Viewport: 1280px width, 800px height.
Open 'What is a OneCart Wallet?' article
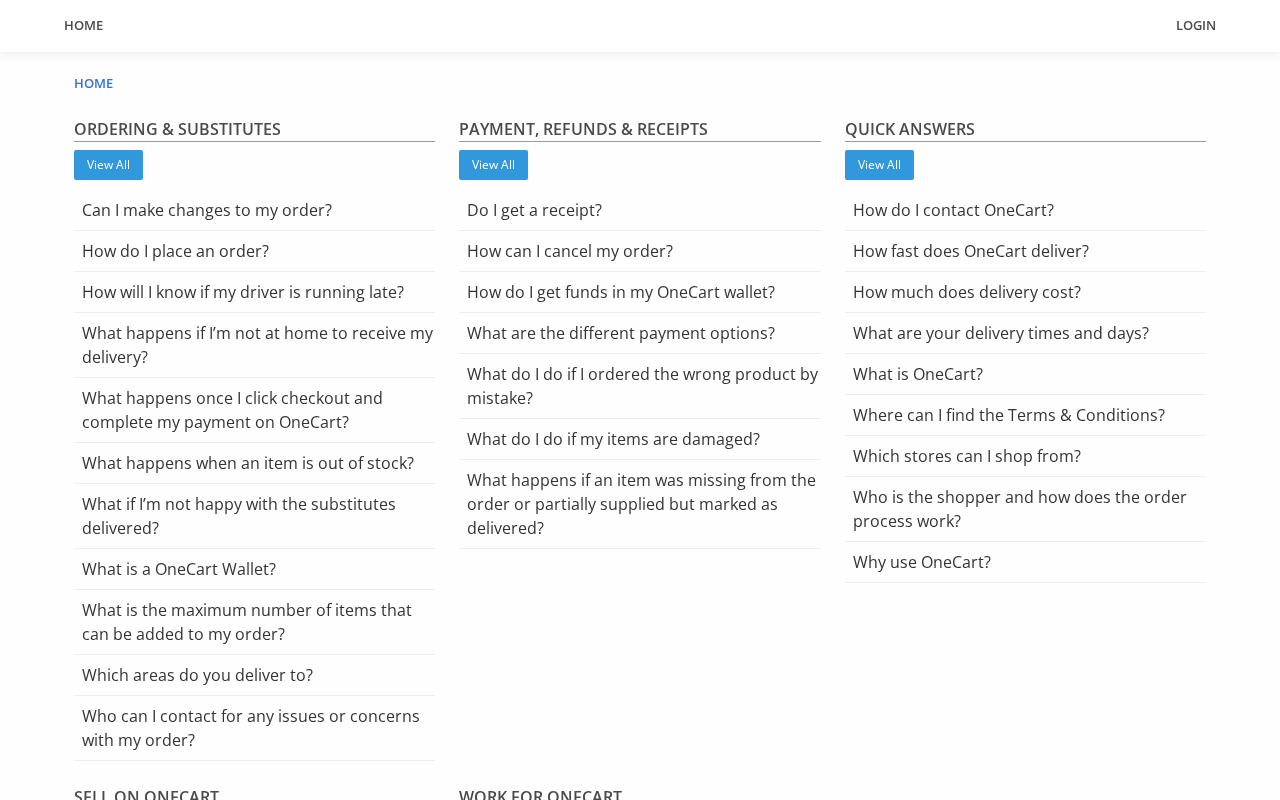(x=254, y=569)
